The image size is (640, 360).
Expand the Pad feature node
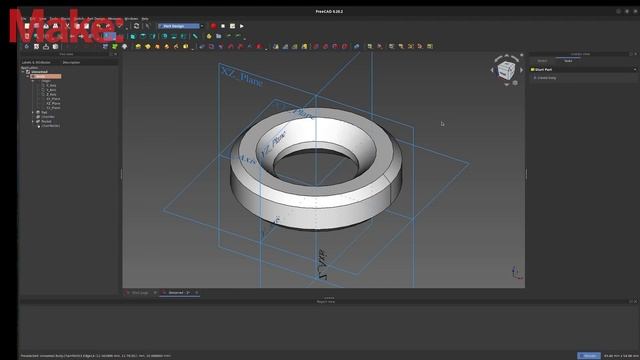33,112
